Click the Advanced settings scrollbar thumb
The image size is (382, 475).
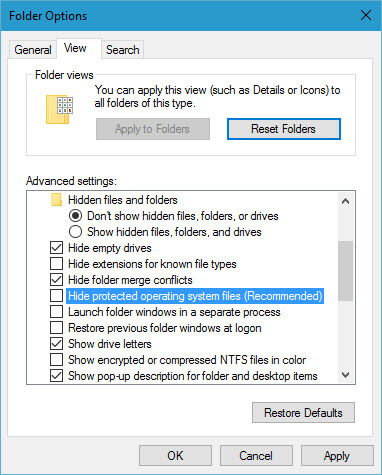pyautogui.click(x=346, y=271)
